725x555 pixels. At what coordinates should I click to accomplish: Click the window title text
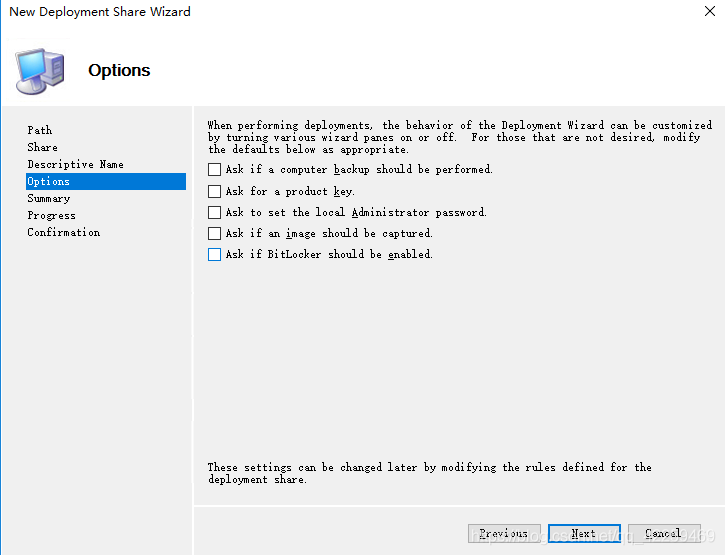point(100,12)
